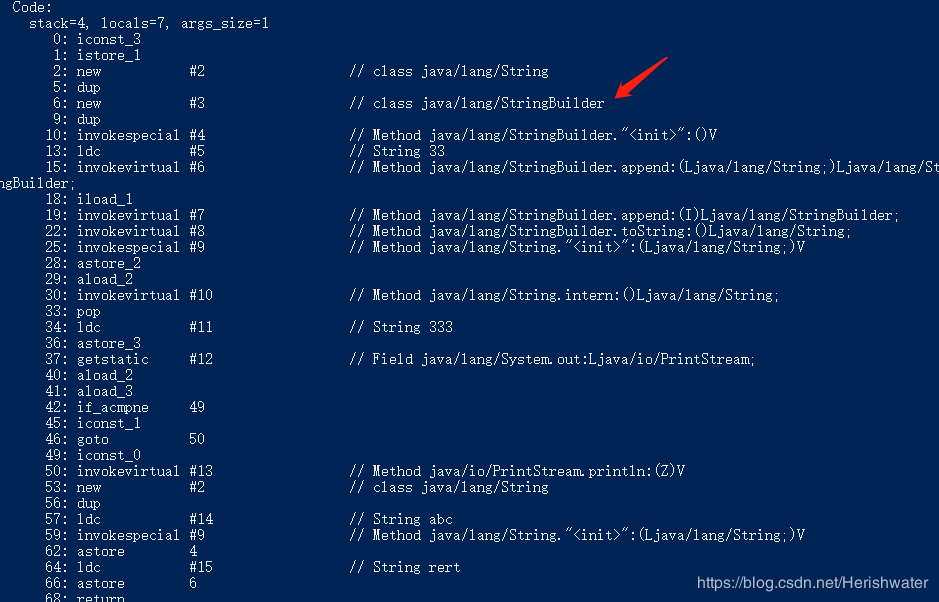The image size is (939, 602).
Task: Click the StringBuilder.toString method comment
Action: (x=600, y=231)
